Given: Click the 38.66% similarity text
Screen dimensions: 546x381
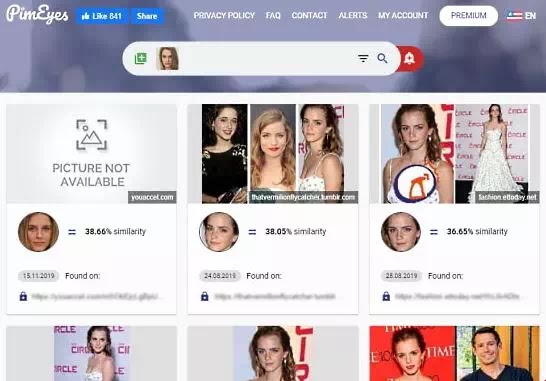Looking at the screenshot, I should 115,232.
